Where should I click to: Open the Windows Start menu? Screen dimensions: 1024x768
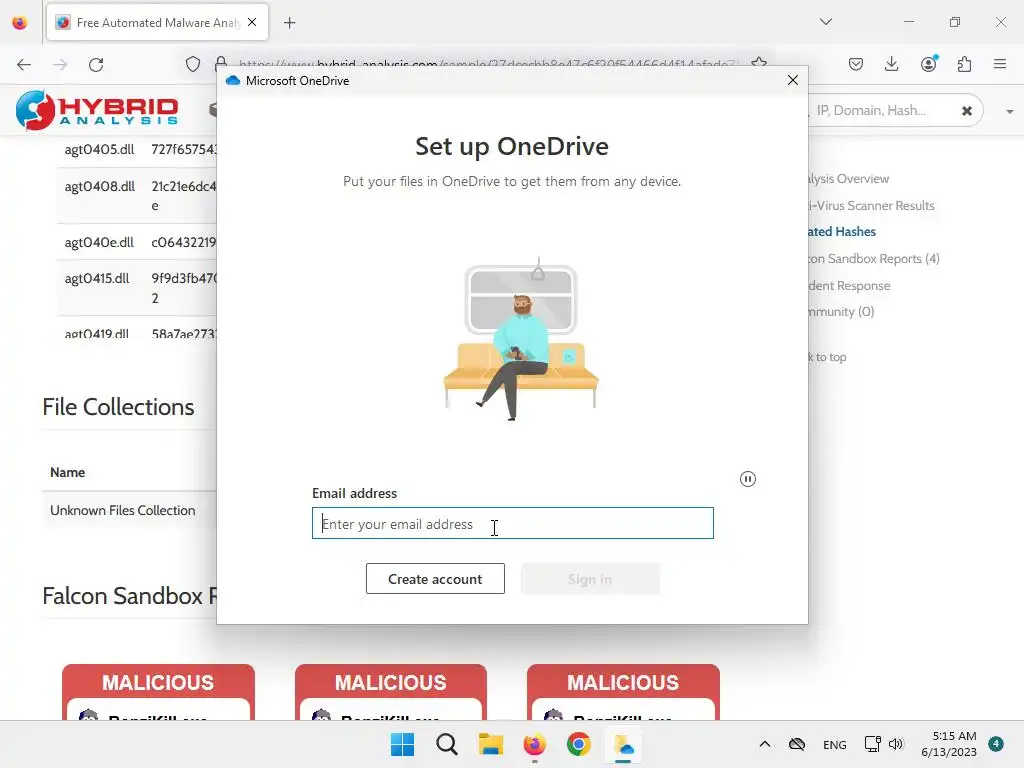pyautogui.click(x=402, y=744)
